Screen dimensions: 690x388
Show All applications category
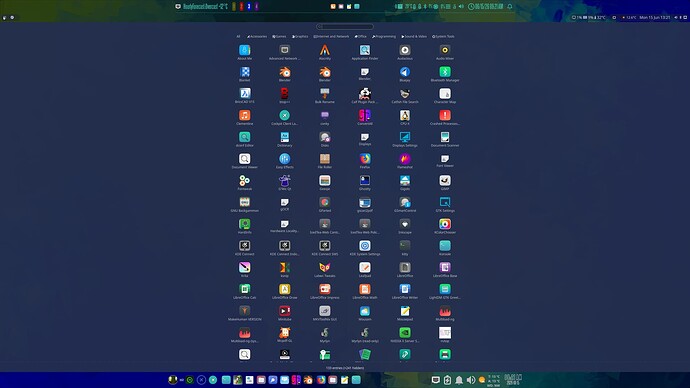tap(238, 37)
